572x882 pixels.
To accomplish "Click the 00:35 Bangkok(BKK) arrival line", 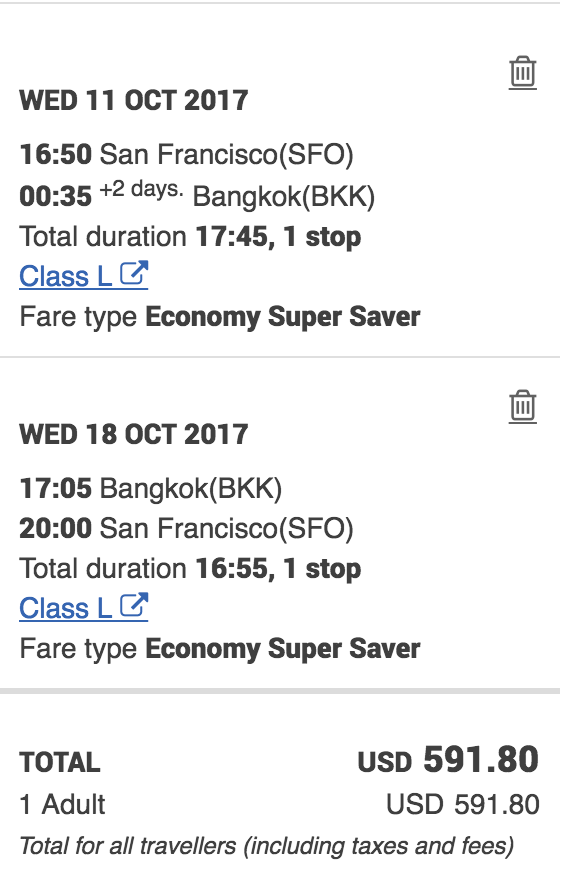I will [197, 195].
